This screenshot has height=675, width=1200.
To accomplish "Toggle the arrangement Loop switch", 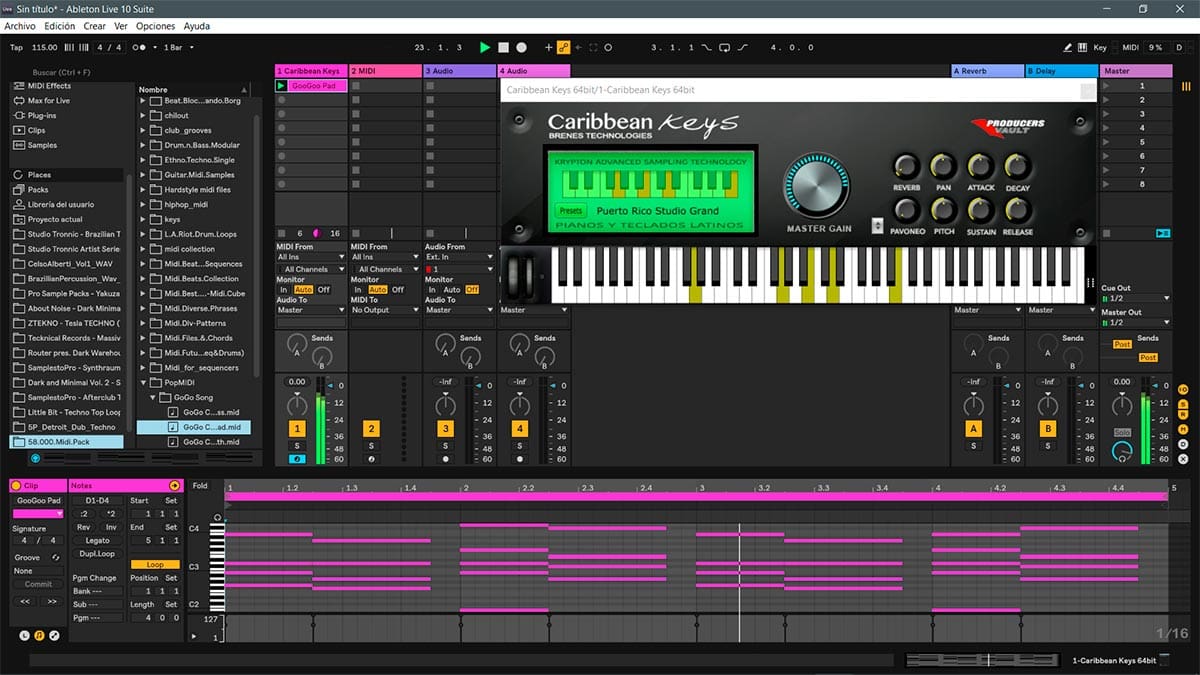I will (x=726, y=47).
